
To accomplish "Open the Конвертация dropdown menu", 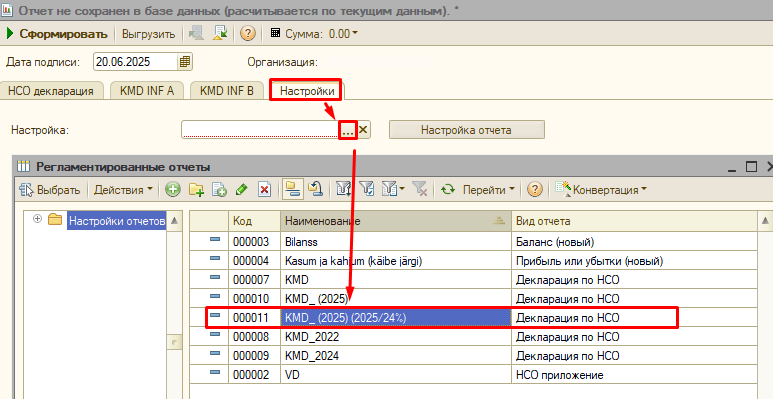I will tap(601, 190).
